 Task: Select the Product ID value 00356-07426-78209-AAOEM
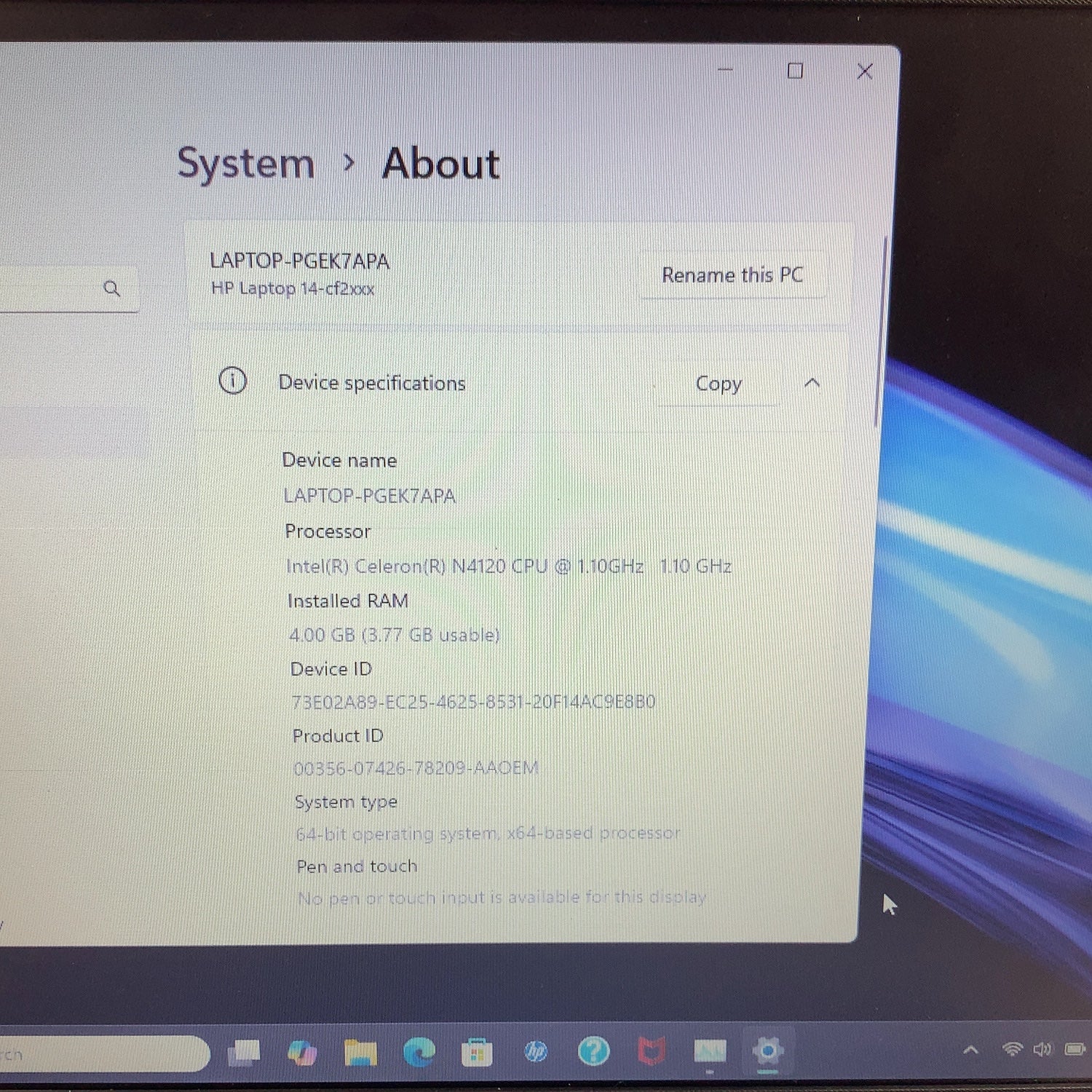pyautogui.click(x=416, y=768)
